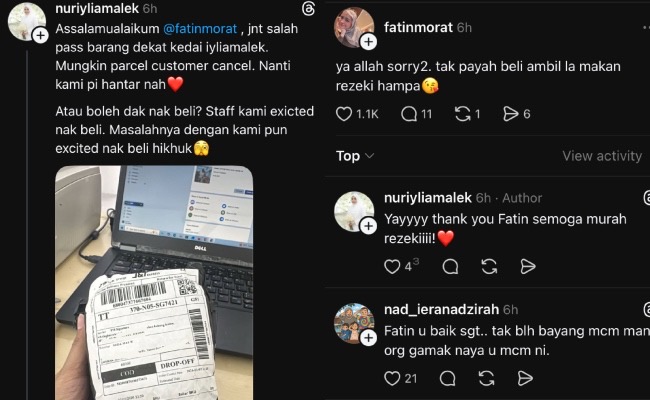Like nuriyliamalek's "Yayyyy thank you" reply
The height and width of the screenshot is (400, 650).
(x=392, y=267)
